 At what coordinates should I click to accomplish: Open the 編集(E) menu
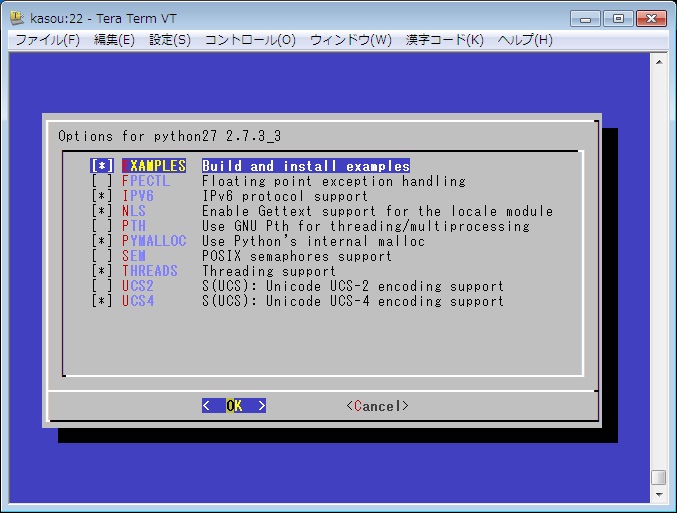[114, 40]
